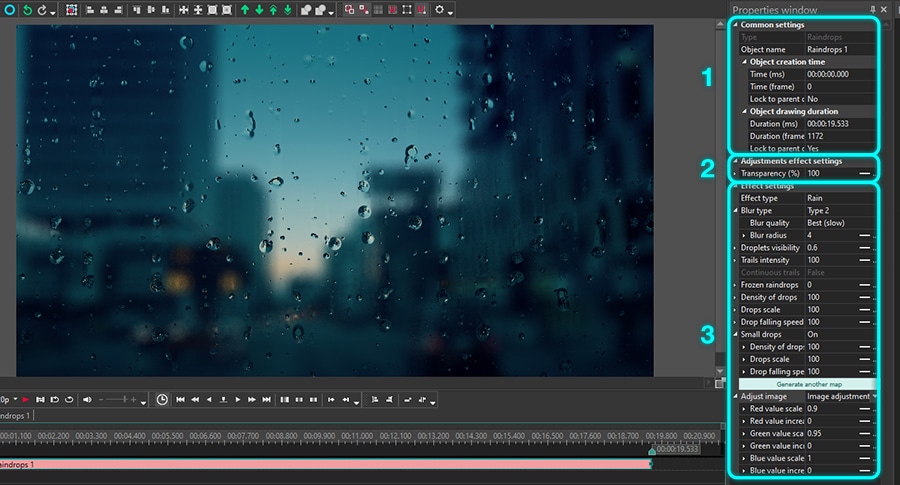Open dropdown next to the gear icon

[x=451, y=12]
